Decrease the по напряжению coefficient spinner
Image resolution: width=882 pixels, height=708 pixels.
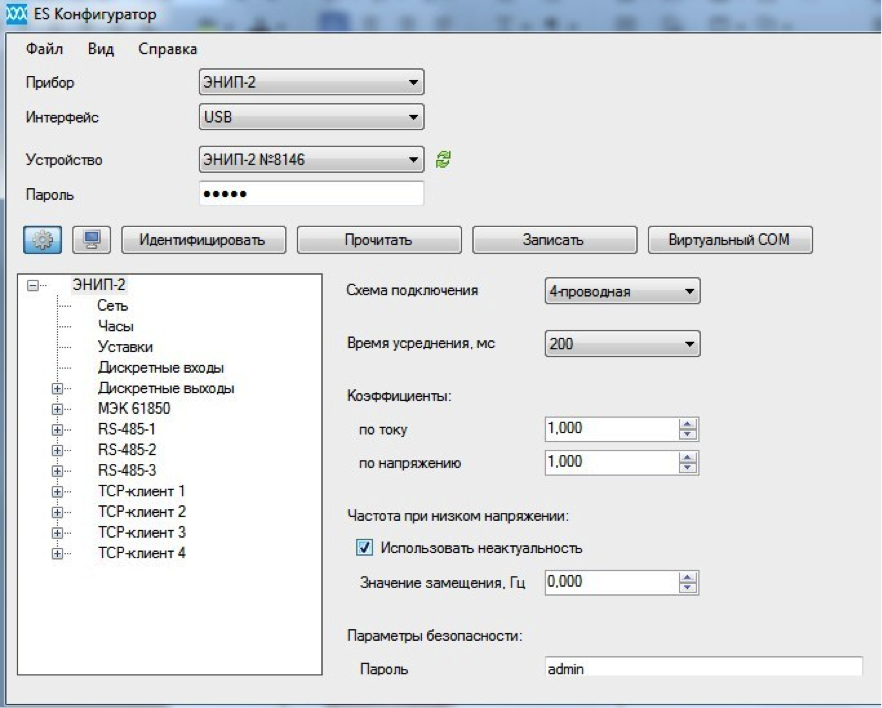[x=687, y=468]
